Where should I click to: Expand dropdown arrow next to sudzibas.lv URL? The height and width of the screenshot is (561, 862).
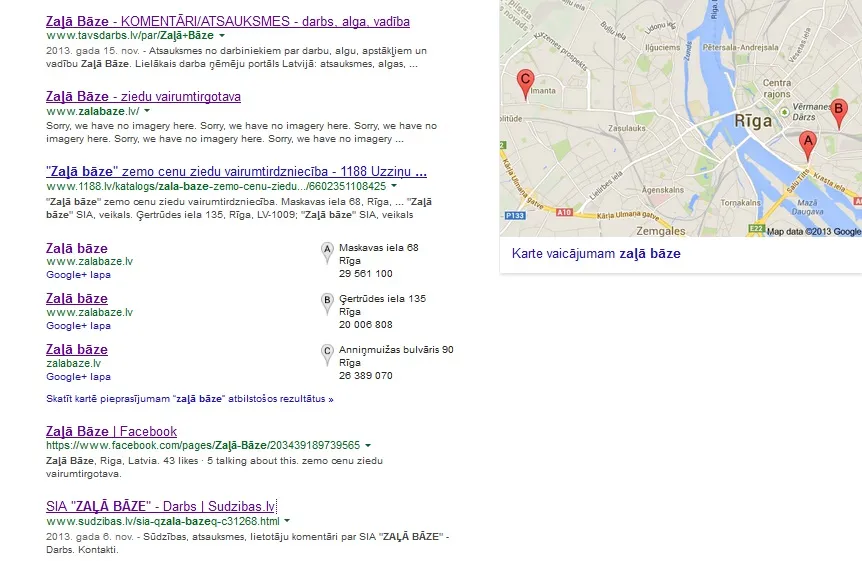[287, 521]
